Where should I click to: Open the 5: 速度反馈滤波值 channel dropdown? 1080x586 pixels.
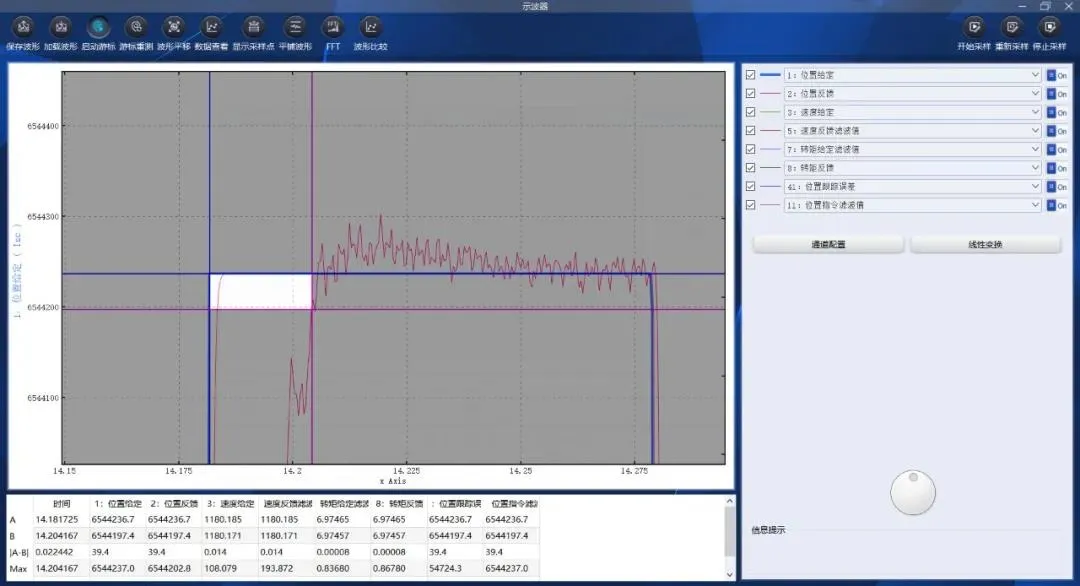click(1035, 131)
